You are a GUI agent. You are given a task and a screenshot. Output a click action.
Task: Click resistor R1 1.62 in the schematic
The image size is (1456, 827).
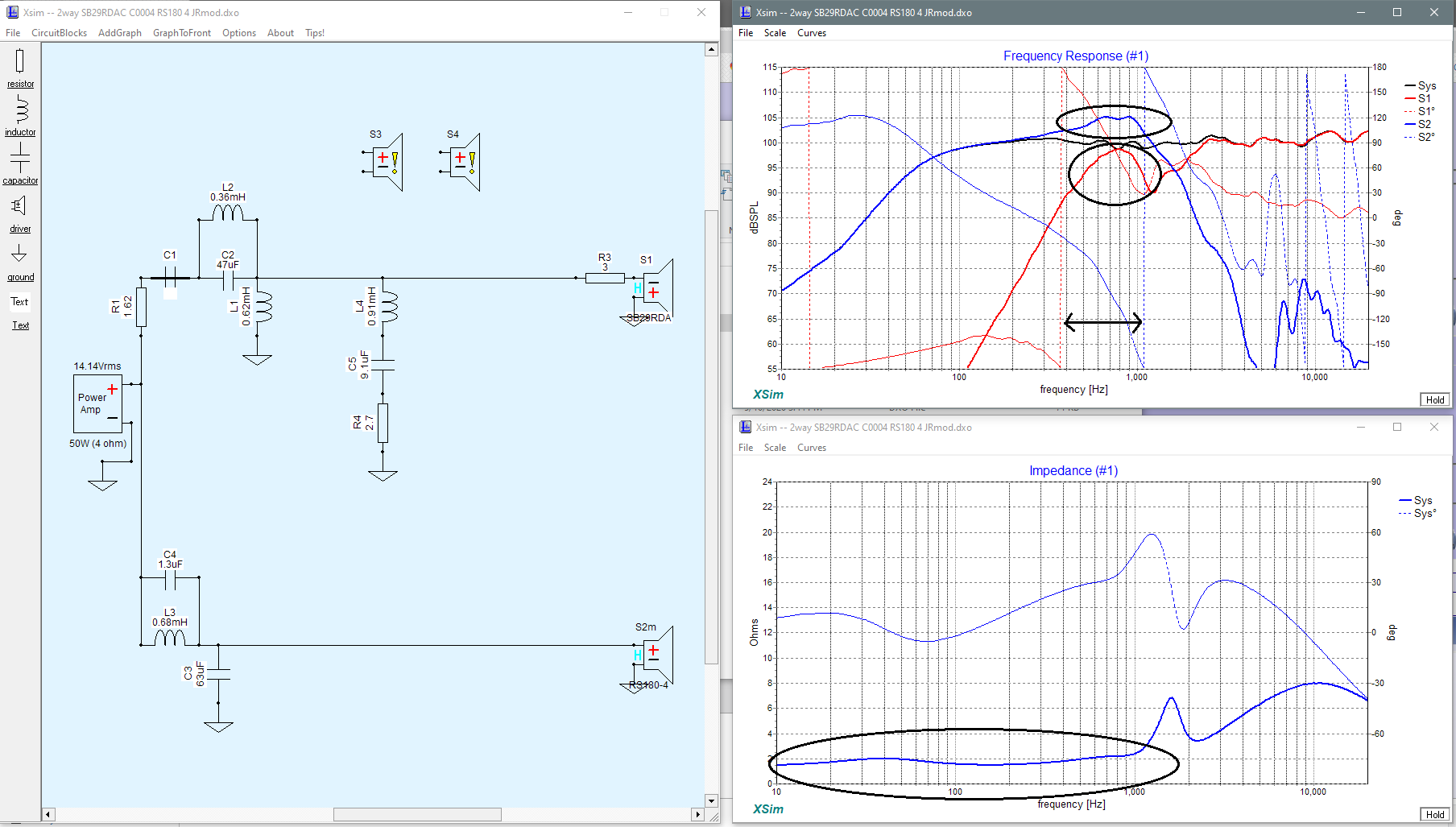tap(141, 307)
